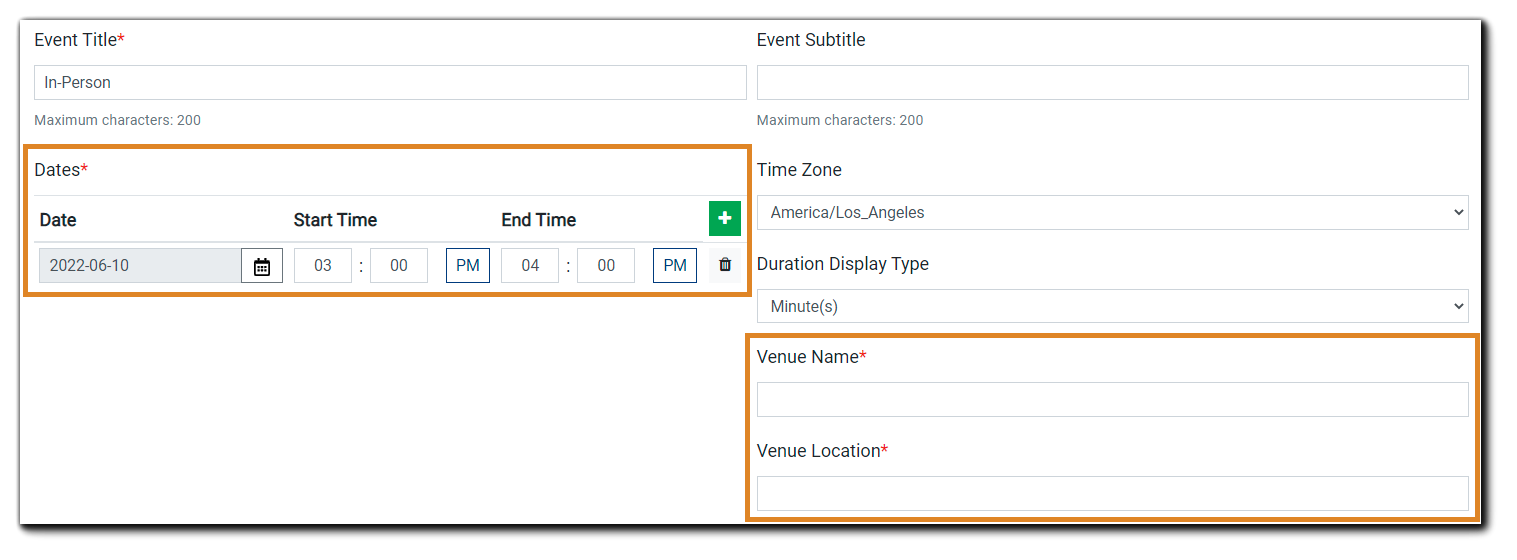Delete the 2022-06-10 date row
The height and width of the screenshot is (560, 1517).
pyautogui.click(x=725, y=265)
